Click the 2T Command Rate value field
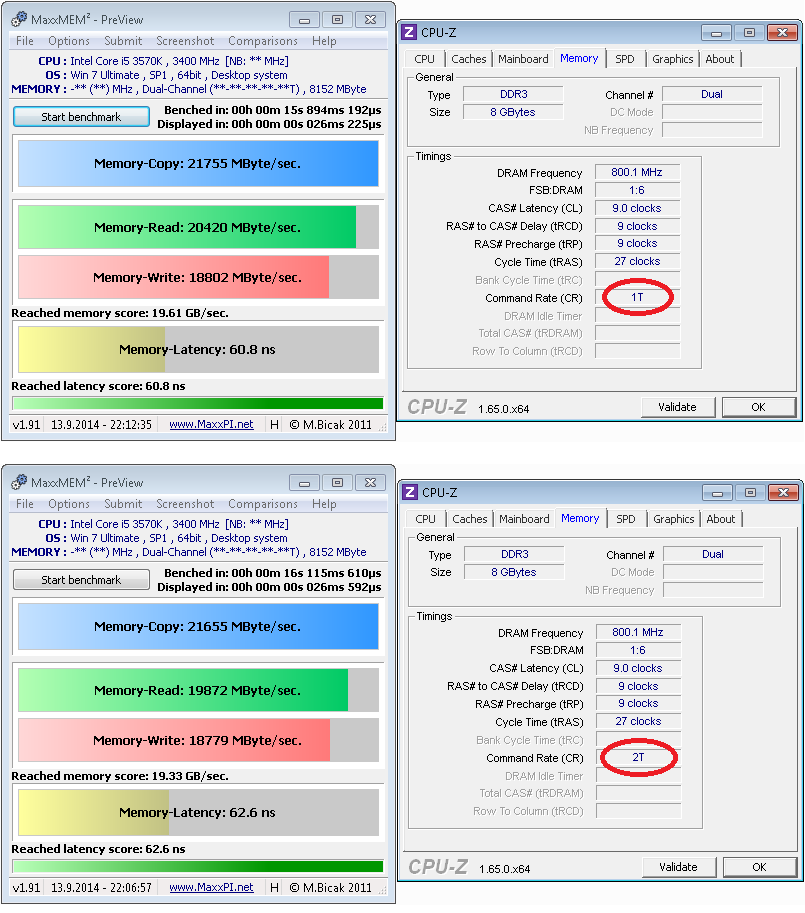 point(639,758)
